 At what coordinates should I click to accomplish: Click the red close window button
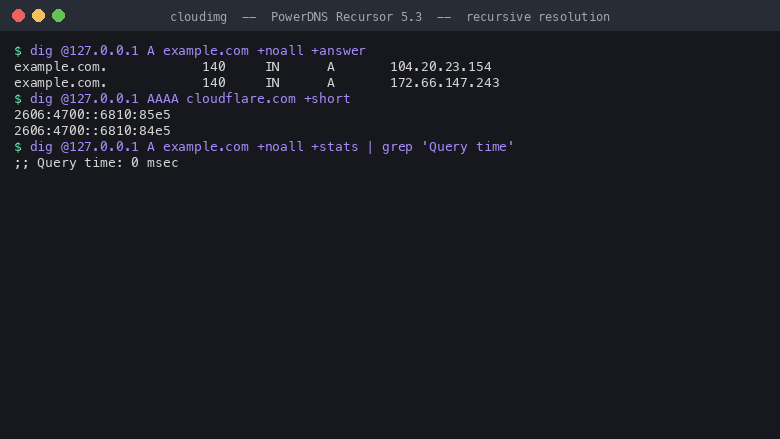coord(18,16)
